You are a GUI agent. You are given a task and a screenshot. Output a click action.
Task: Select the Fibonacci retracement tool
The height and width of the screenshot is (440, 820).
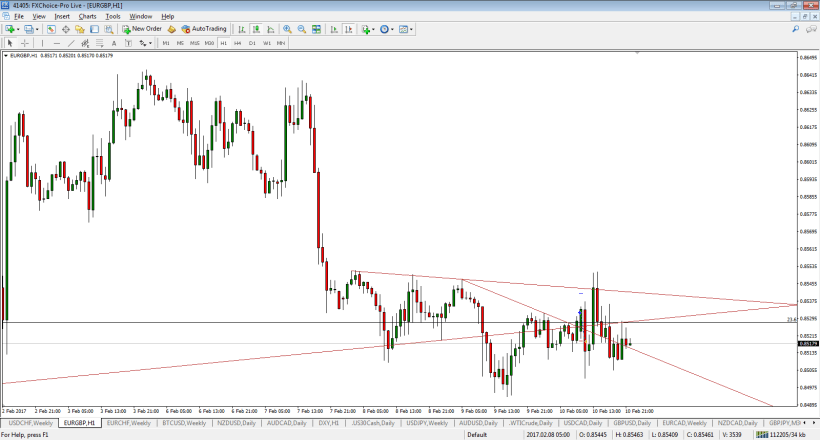pyautogui.click(x=99, y=43)
